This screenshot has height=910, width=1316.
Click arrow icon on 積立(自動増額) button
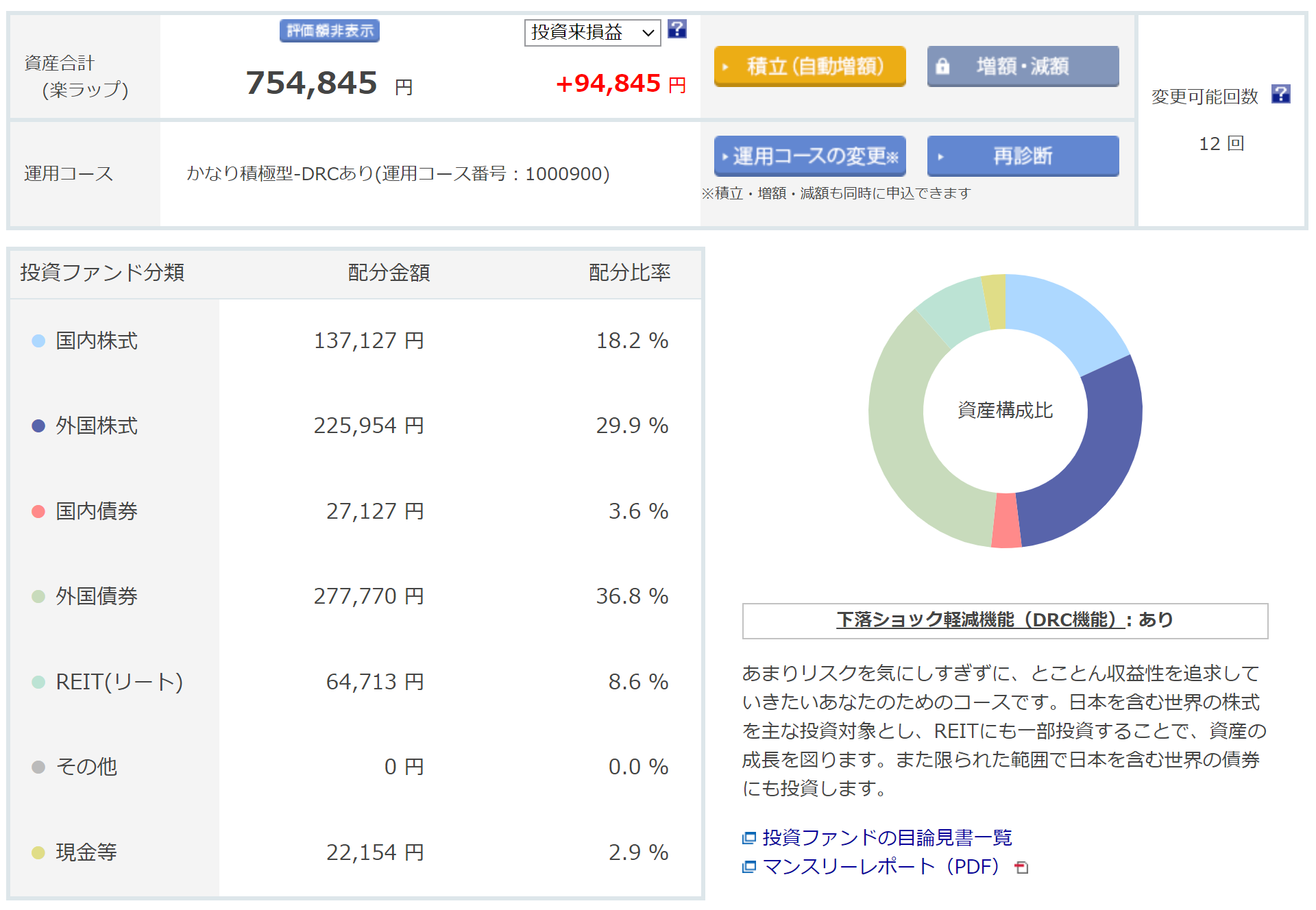(725, 66)
